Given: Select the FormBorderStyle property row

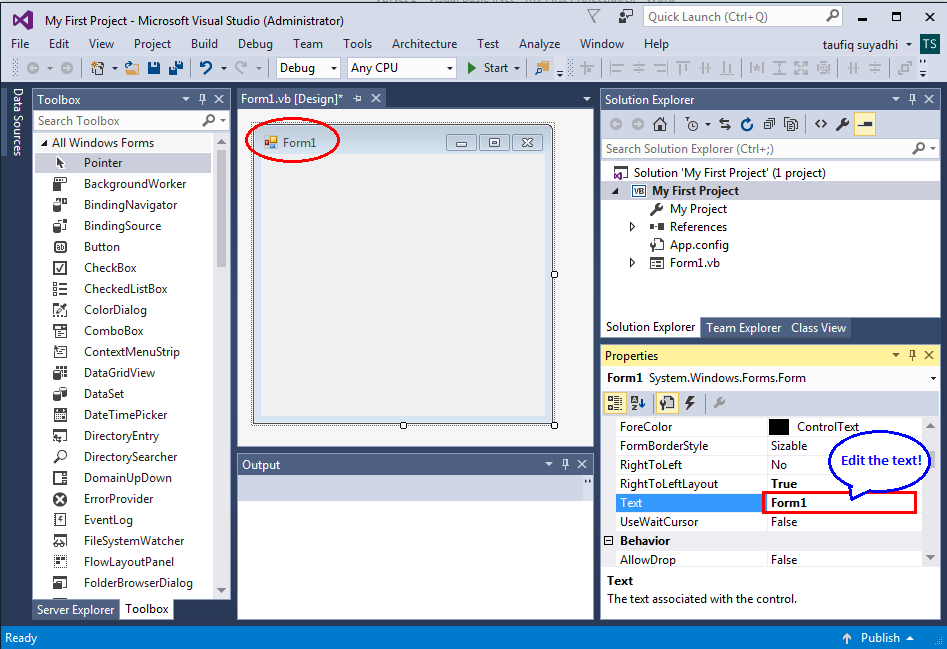Looking at the screenshot, I should [x=768, y=446].
